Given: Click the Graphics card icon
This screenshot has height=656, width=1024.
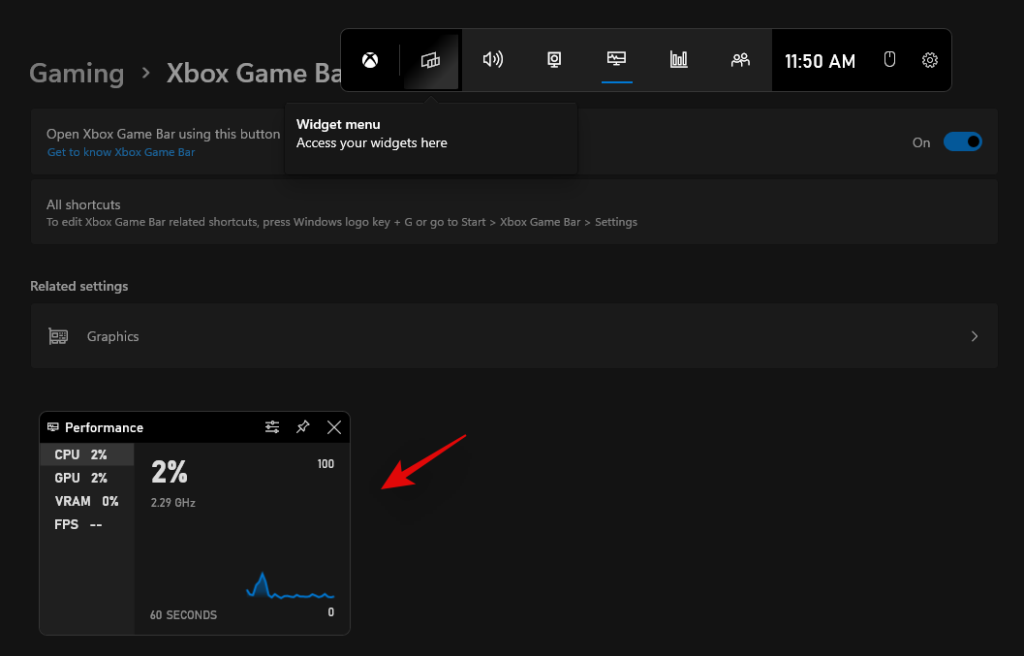Looking at the screenshot, I should [58, 336].
